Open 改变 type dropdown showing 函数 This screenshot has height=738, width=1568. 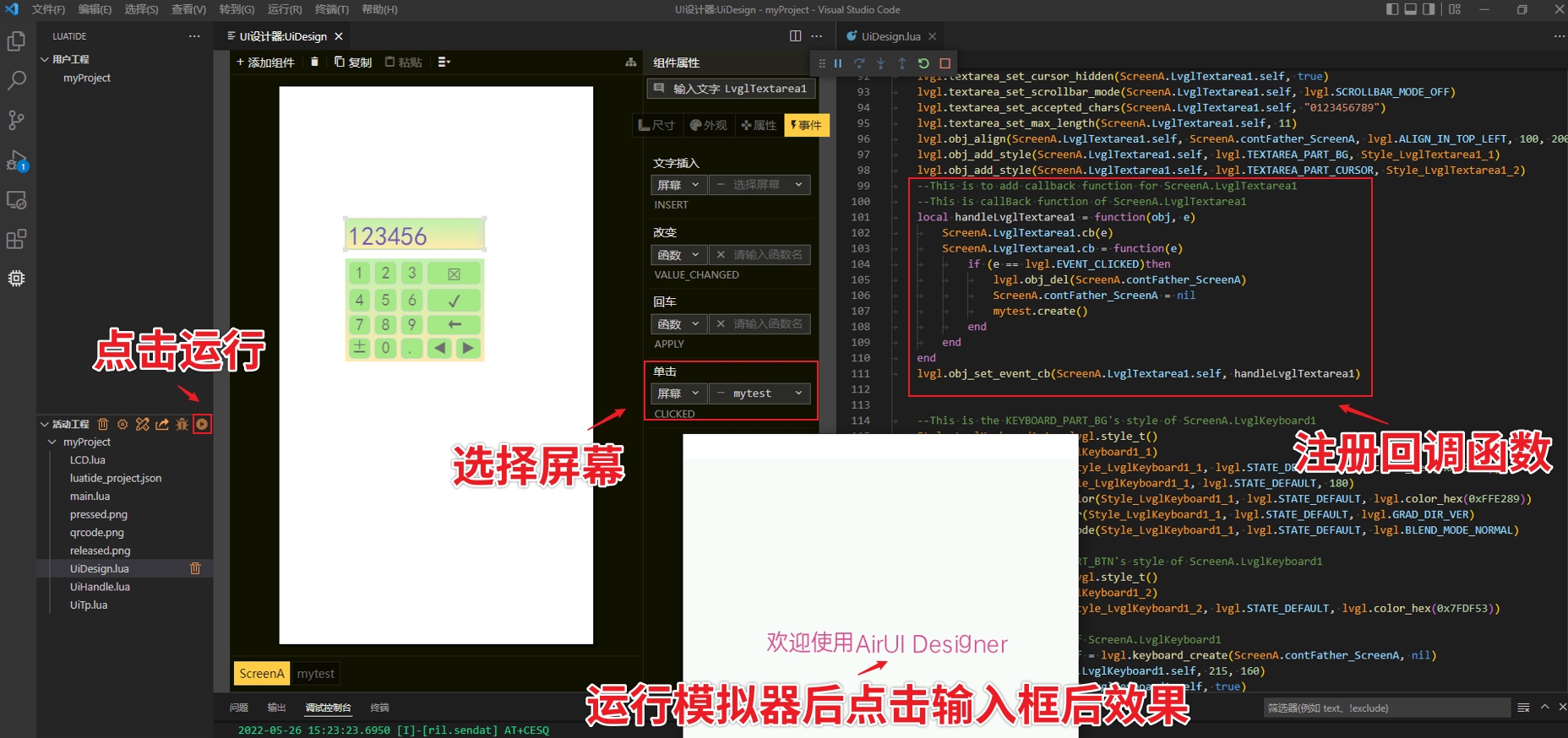pyautogui.click(x=678, y=255)
